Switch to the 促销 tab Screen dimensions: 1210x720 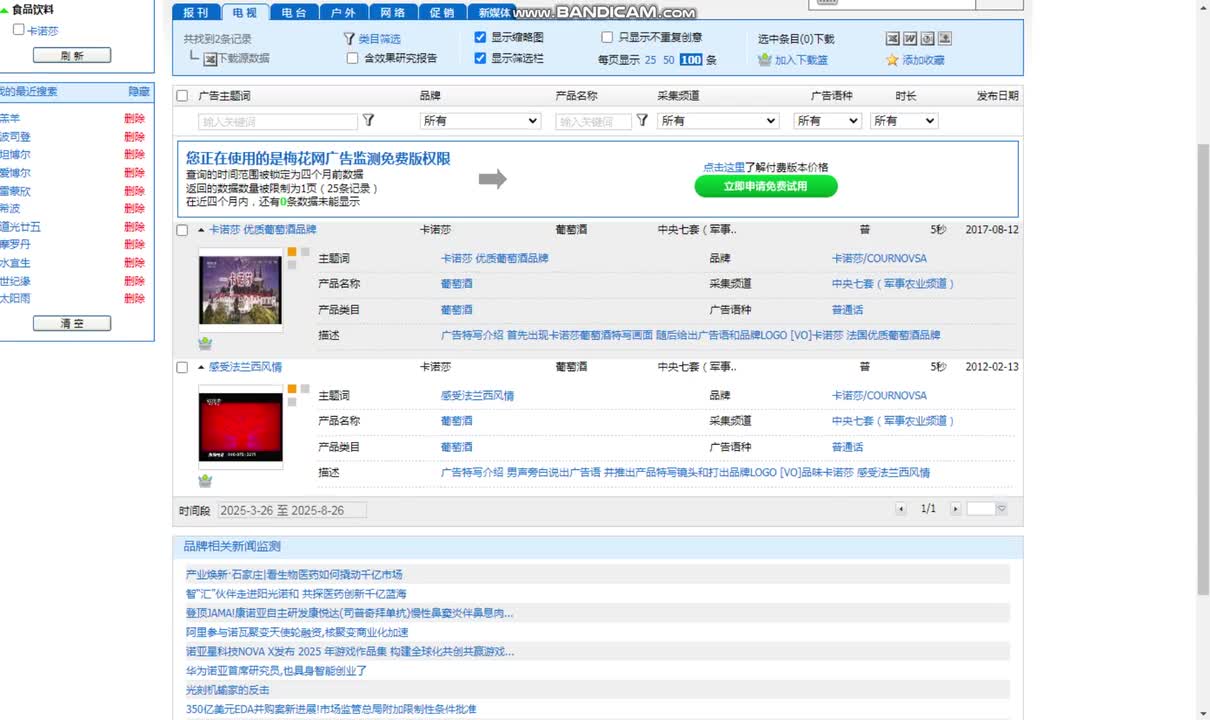tap(442, 13)
